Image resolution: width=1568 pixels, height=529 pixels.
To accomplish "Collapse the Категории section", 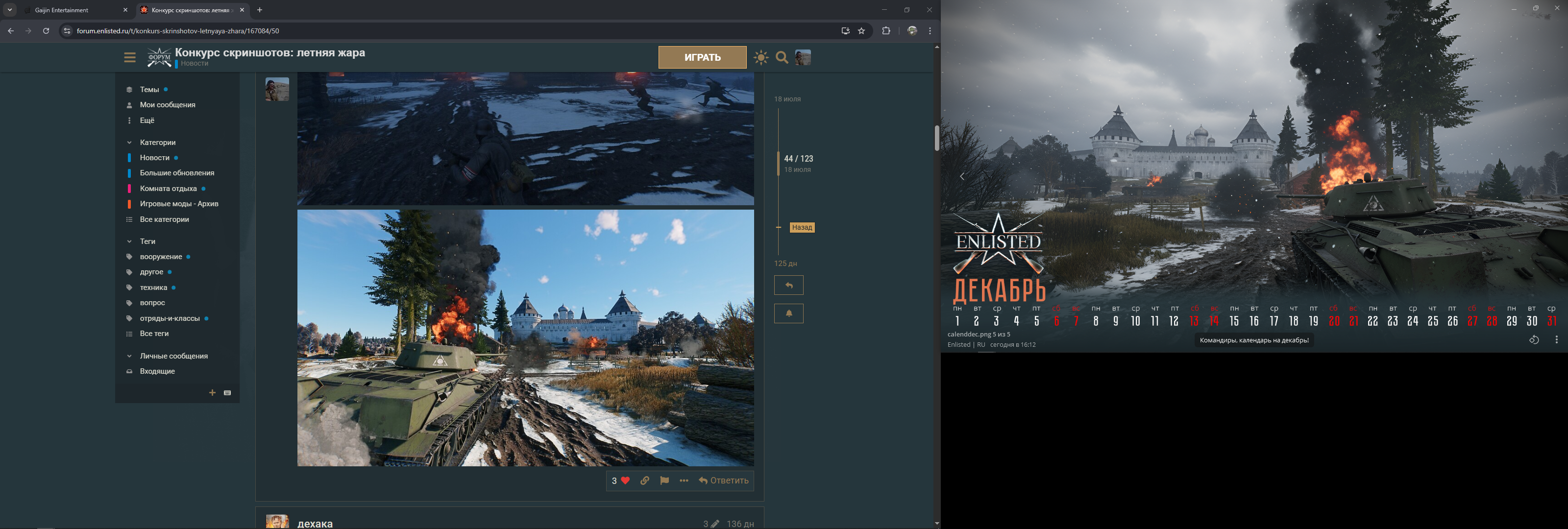I will 129,143.
